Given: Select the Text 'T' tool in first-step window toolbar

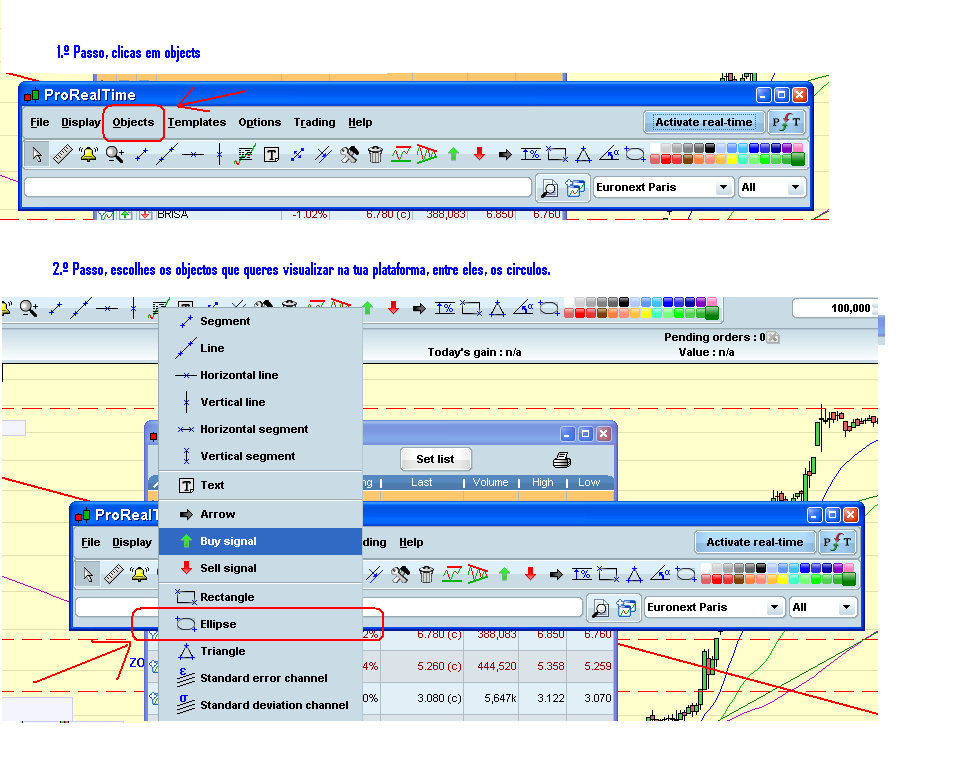Looking at the screenshot, I should (271, 155).
